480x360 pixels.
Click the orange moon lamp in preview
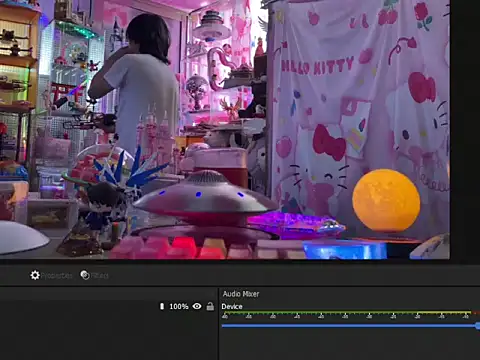pyautogui.click(x=386, y=200)
